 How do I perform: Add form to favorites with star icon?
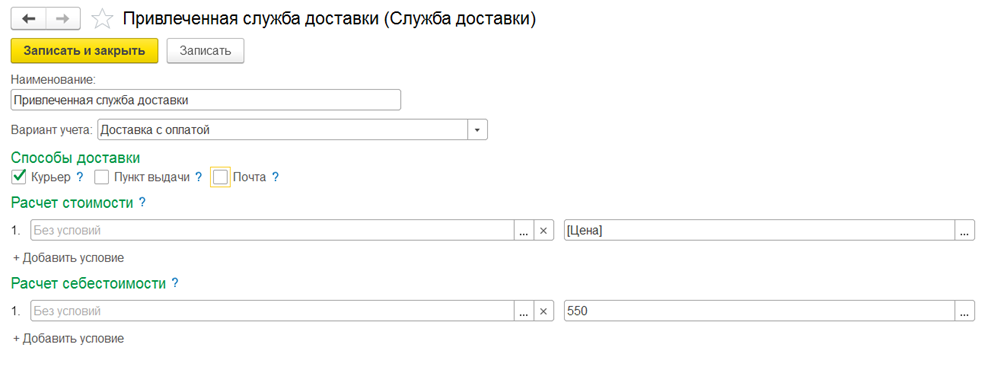click(x=102, y=19)
